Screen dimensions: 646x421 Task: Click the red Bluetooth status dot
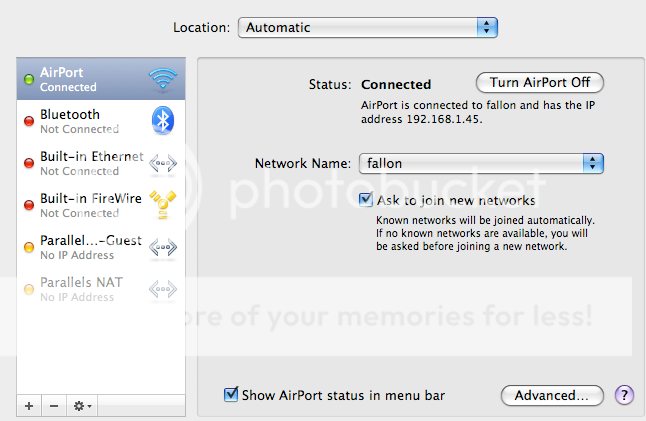click(29, 121)
